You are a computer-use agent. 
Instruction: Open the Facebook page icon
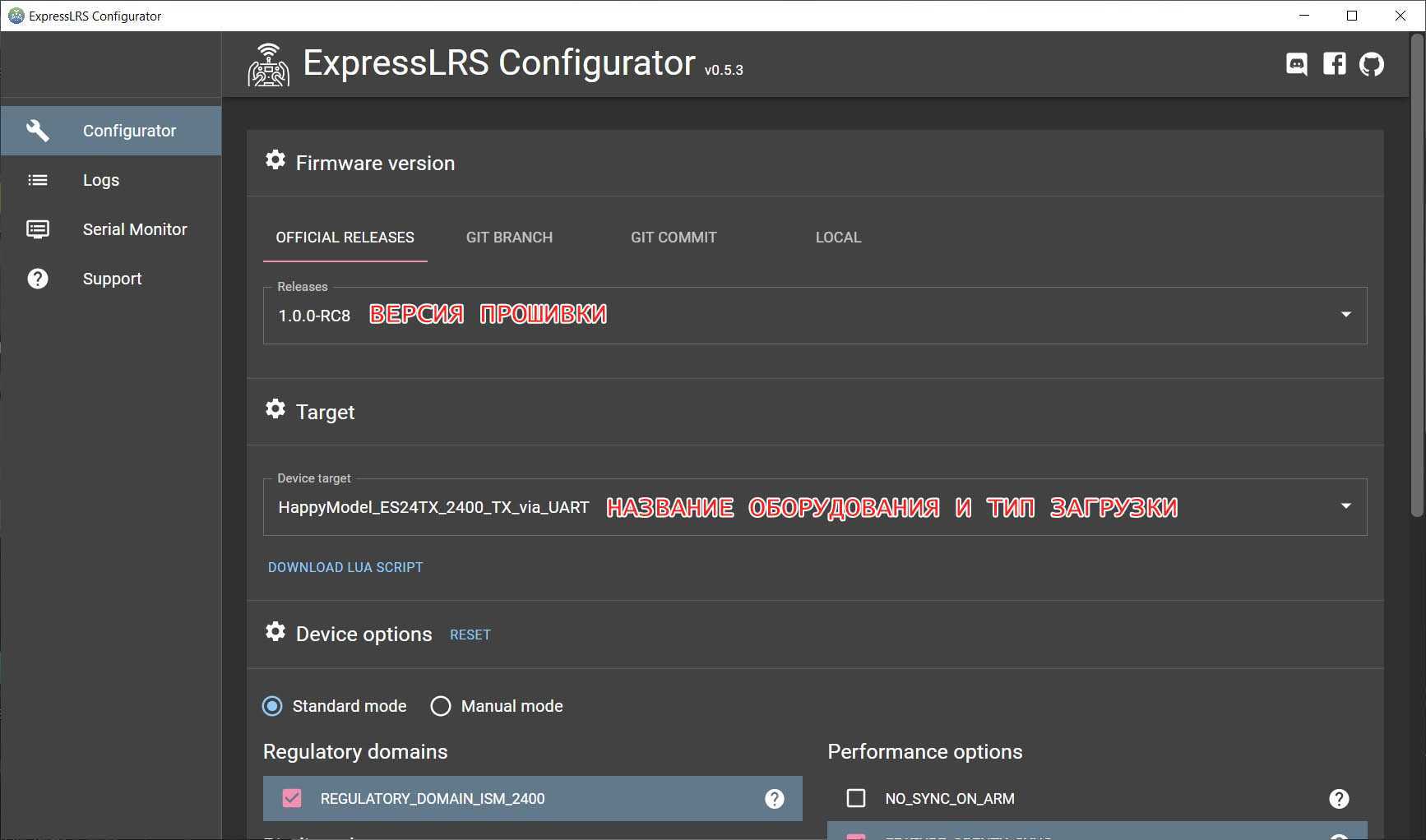(1334, 64)
